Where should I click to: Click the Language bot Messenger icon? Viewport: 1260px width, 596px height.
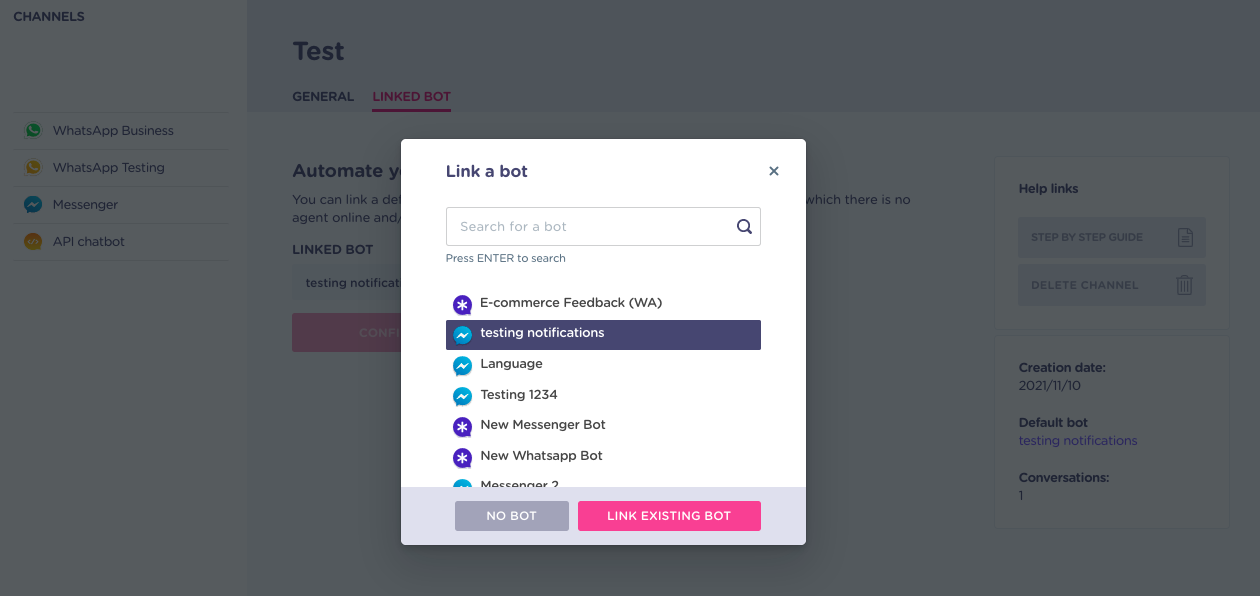462,365
